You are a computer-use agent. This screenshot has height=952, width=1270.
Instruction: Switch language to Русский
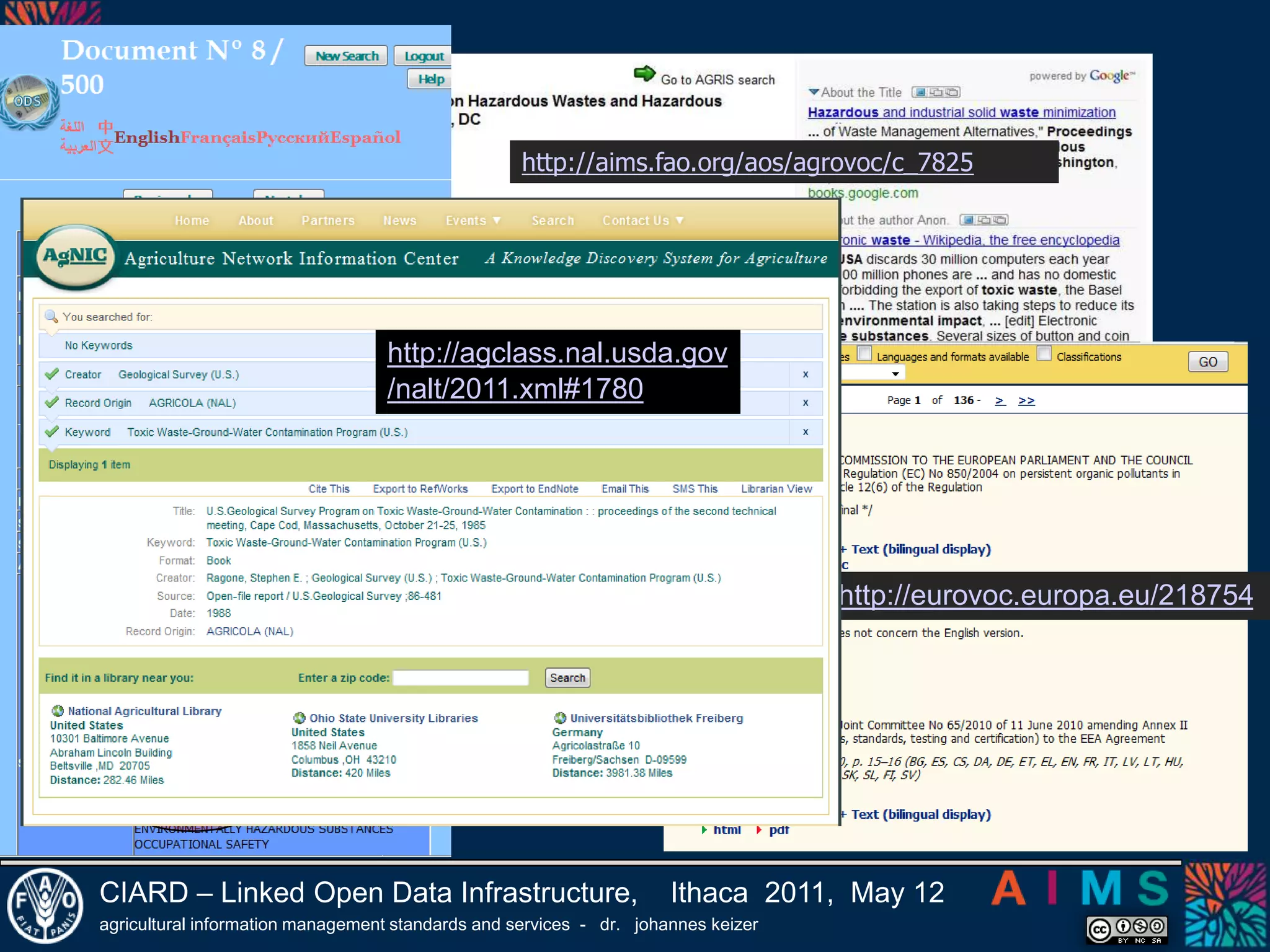(x=293, y=137)
